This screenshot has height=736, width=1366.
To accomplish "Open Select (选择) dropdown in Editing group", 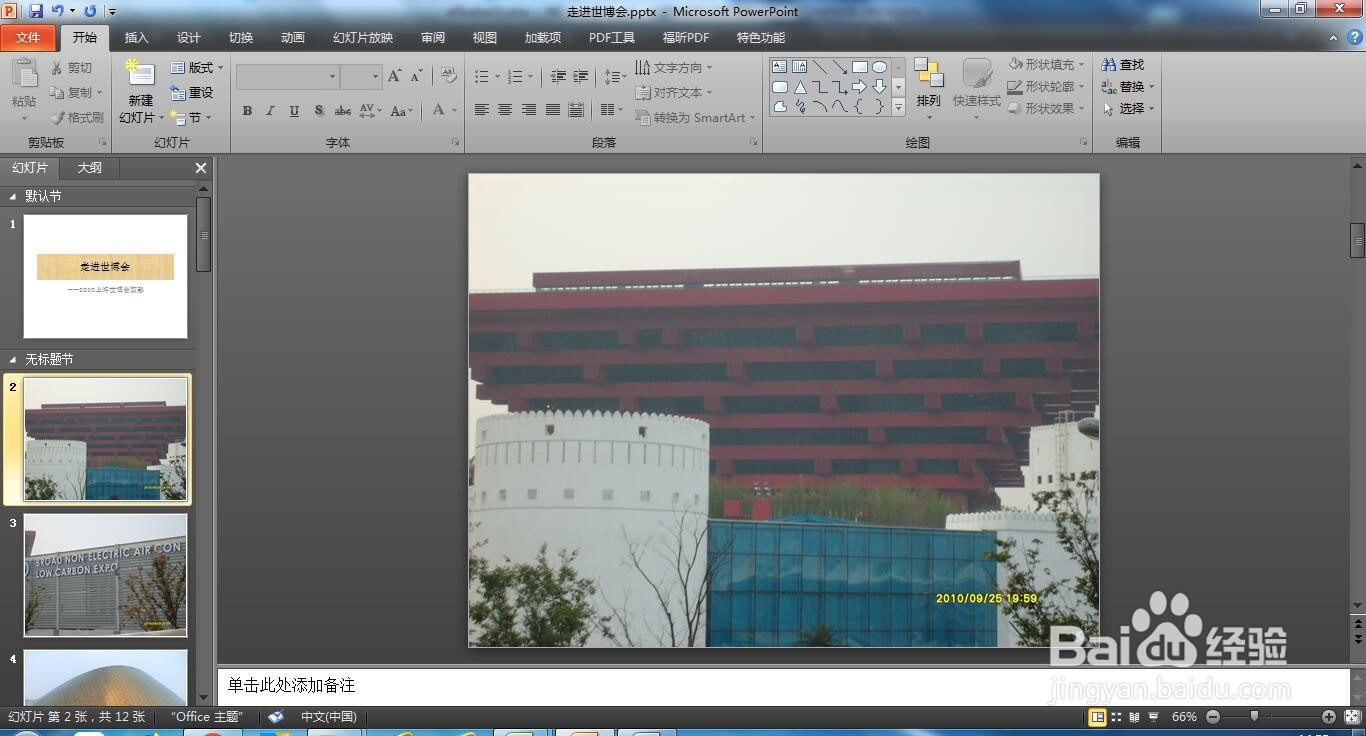I will (x=1128, y=108).
